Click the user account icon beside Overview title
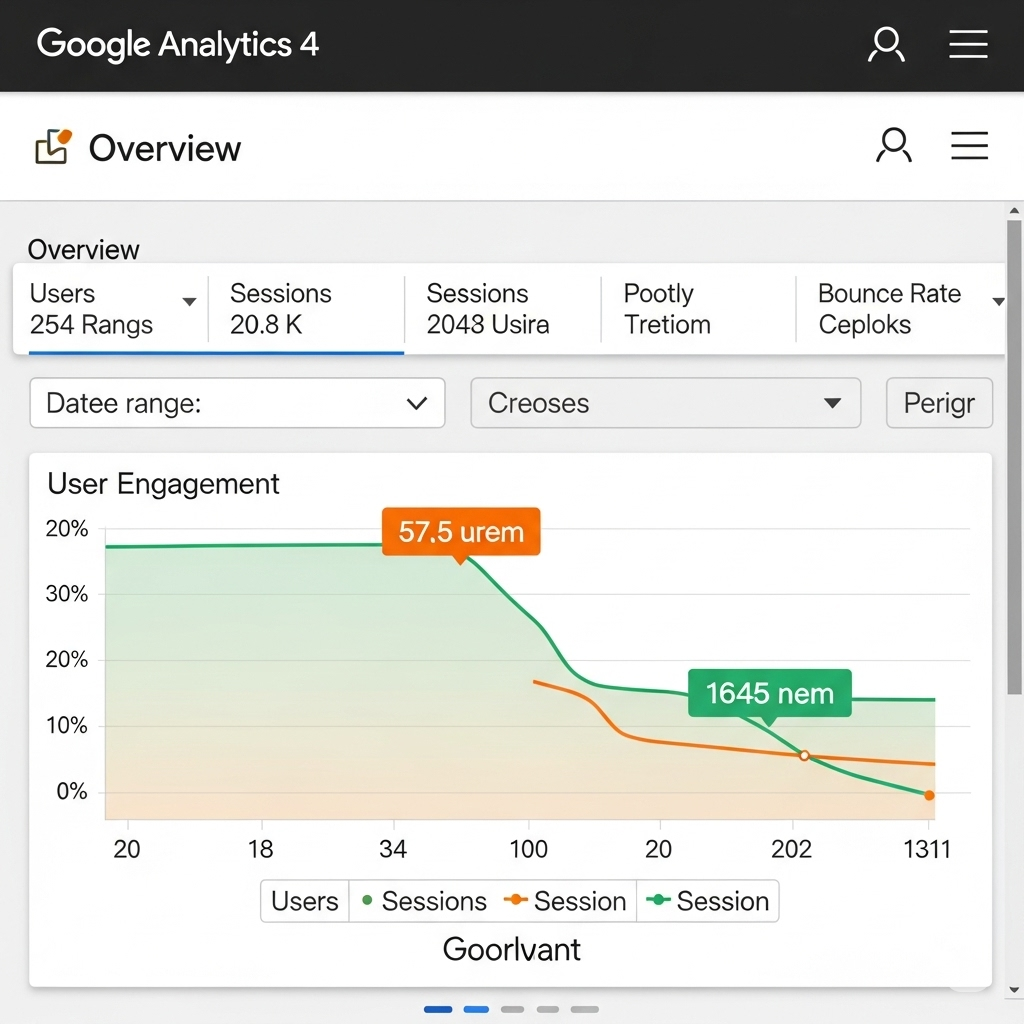The image size is (1024, 1024). [x=893, y=146]
